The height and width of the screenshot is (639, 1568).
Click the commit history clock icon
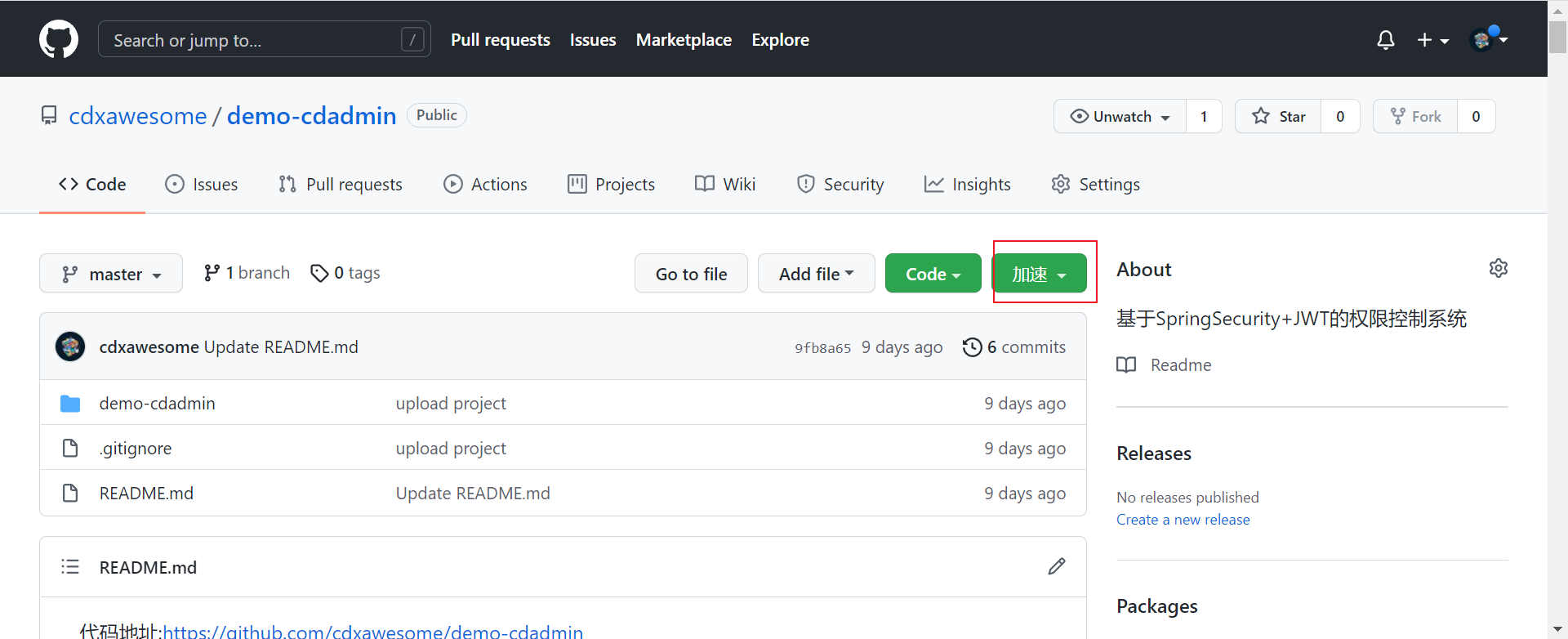pyautogui.click(x=972, y=347)
